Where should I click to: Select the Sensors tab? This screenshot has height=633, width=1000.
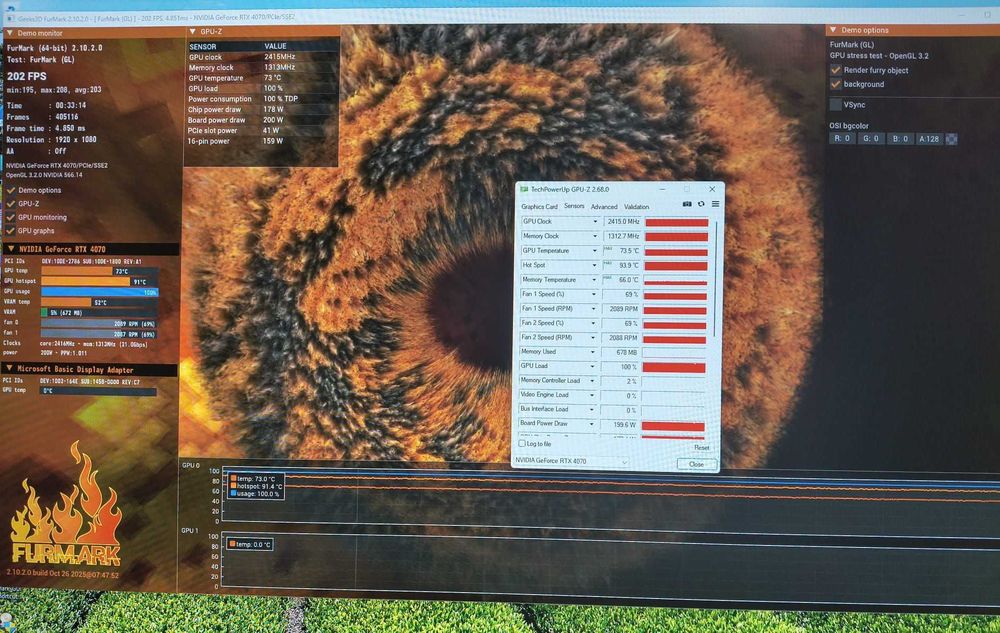[574, 206]
